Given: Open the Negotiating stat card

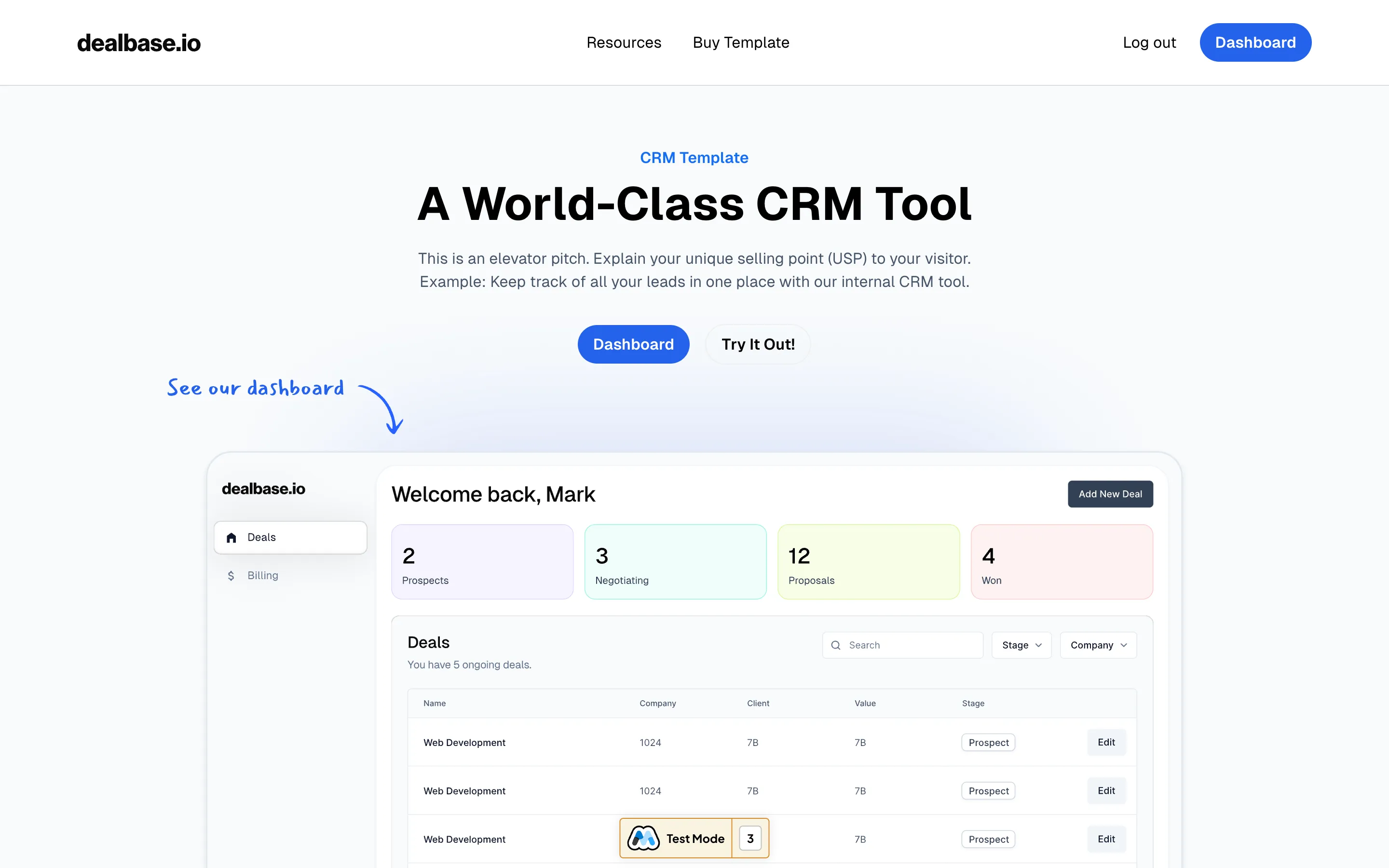Looking at the screenshot, I should tap(676, 562).
